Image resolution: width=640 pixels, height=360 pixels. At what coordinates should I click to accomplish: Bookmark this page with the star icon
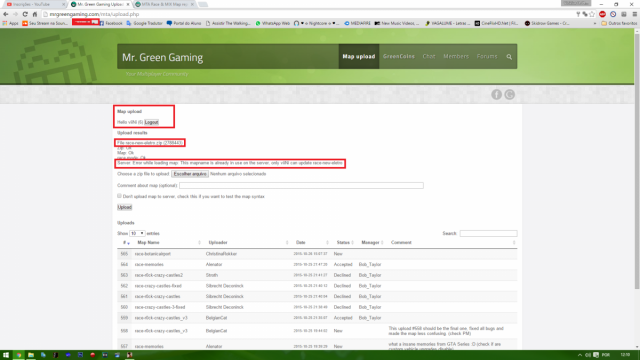point(592,14)
